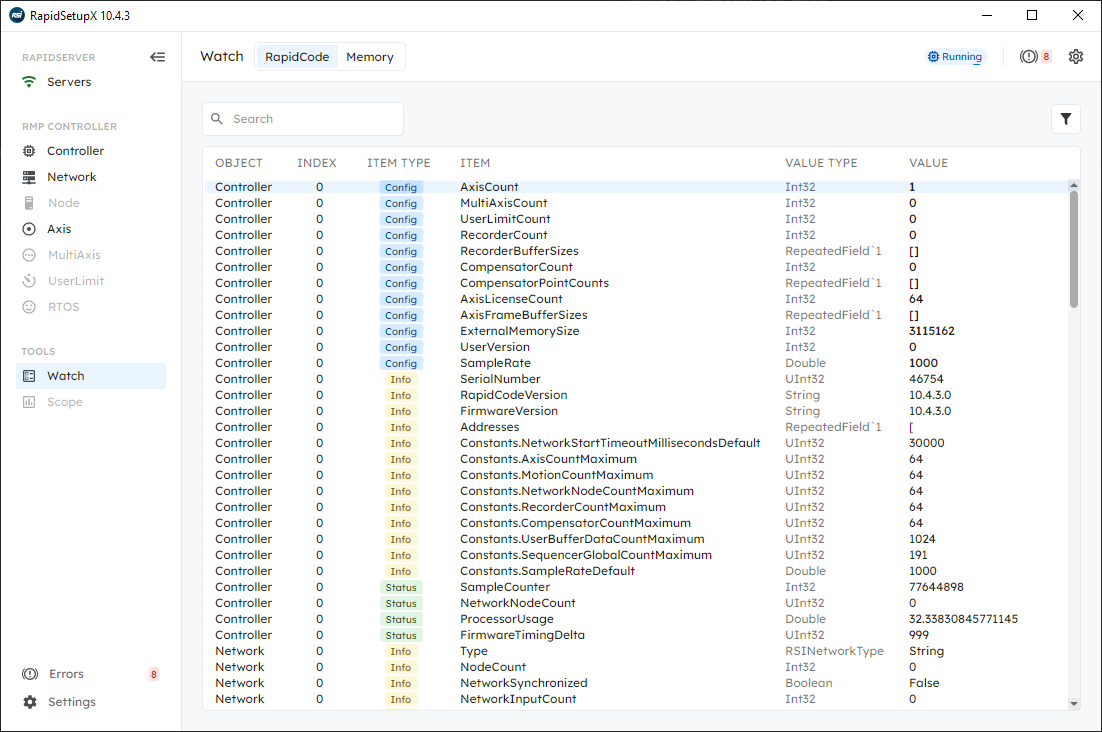Viewport: 1102px width, 732px height.
Task: Open the Axis page
Action: pos(59,229)
